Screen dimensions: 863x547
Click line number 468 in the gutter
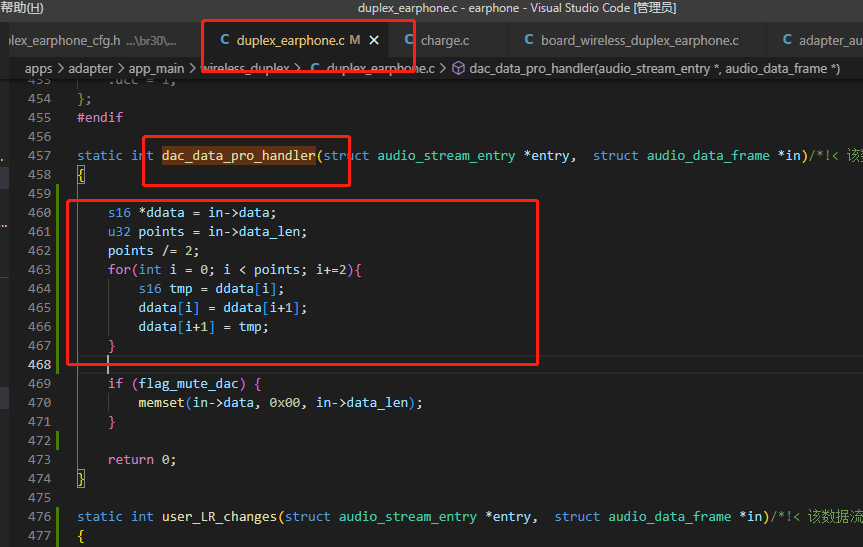click(39, 364)
